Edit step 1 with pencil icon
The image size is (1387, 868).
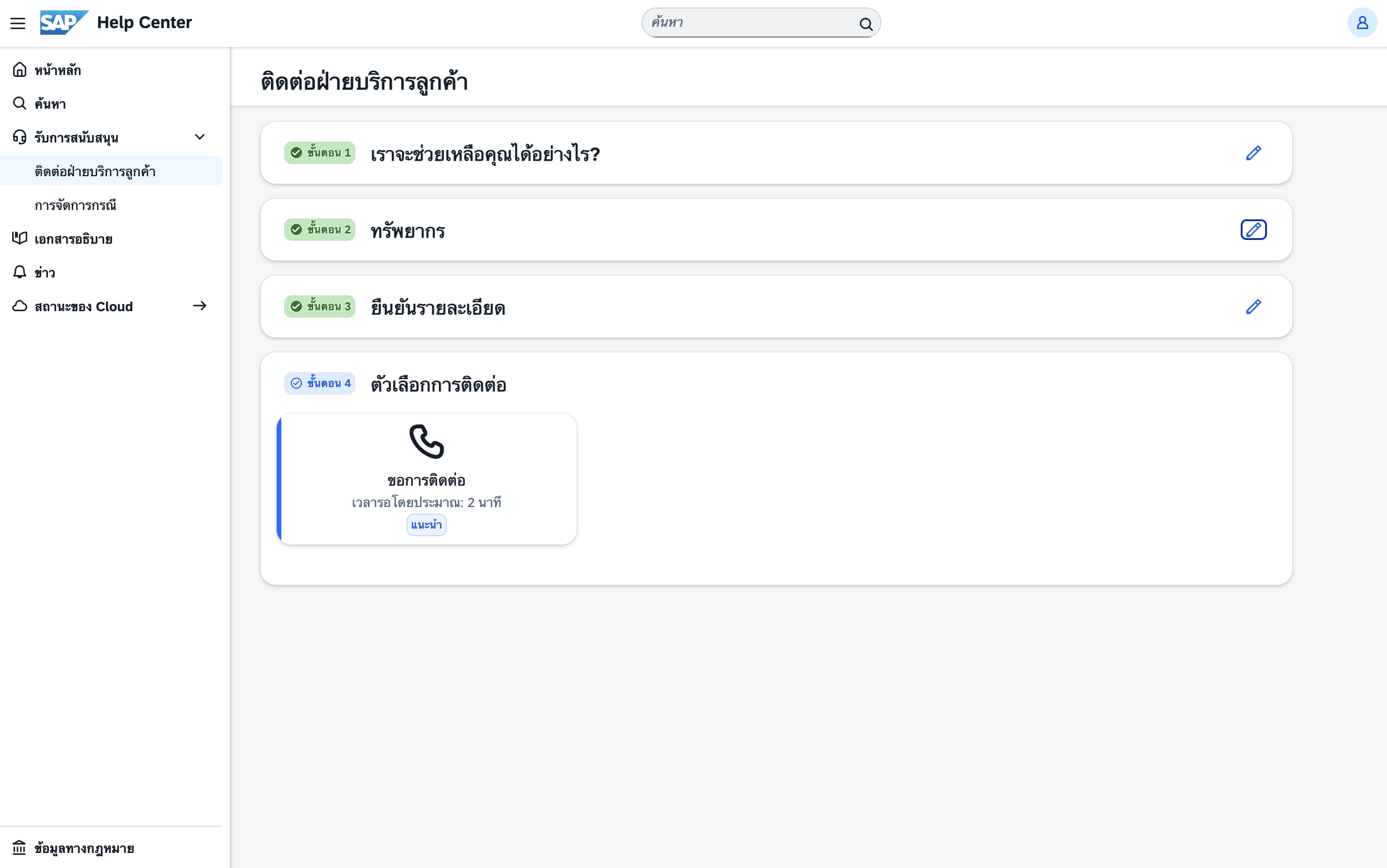[1253, 153]
